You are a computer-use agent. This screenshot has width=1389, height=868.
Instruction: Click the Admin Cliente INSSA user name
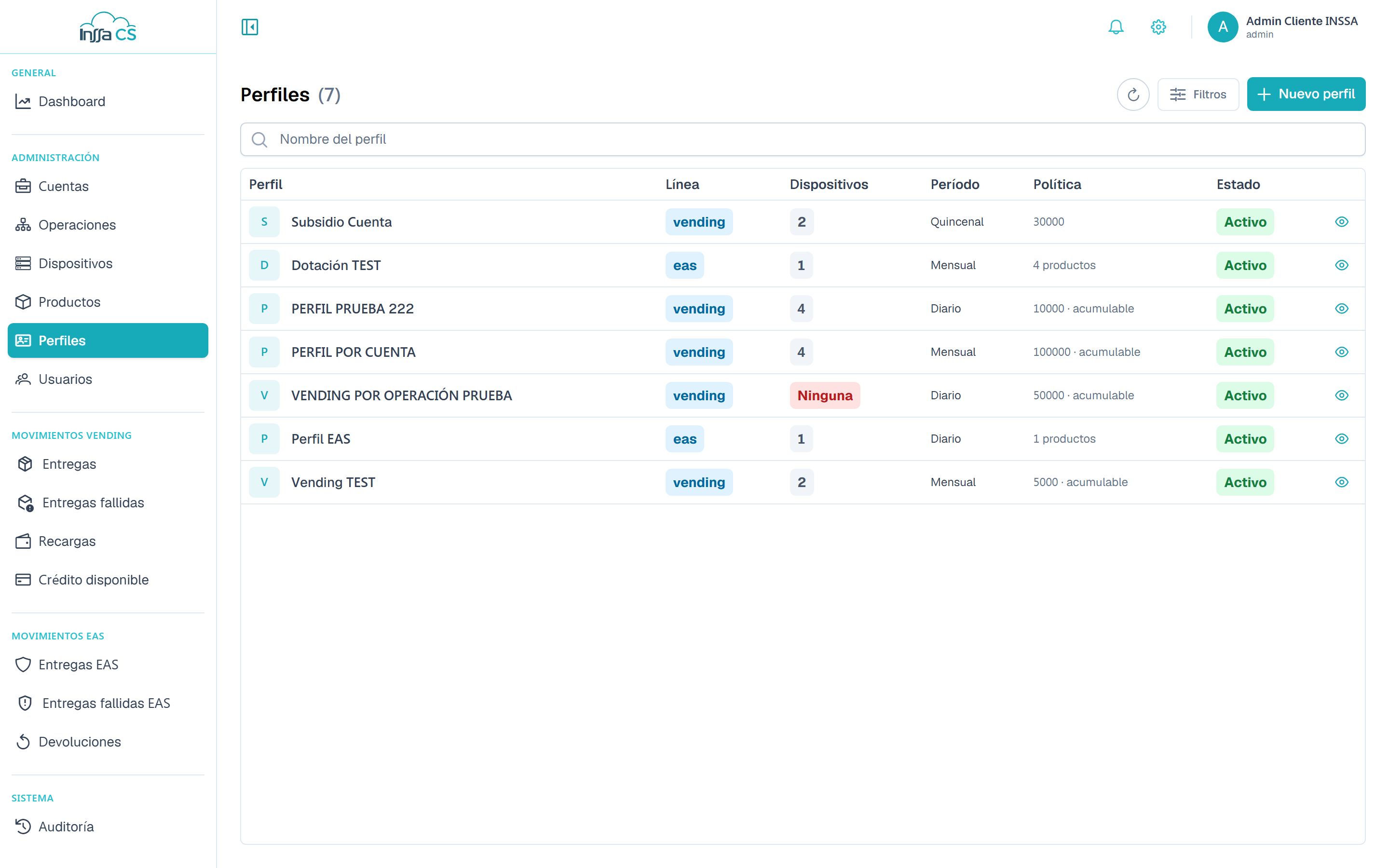click(x=1301, y=21)
